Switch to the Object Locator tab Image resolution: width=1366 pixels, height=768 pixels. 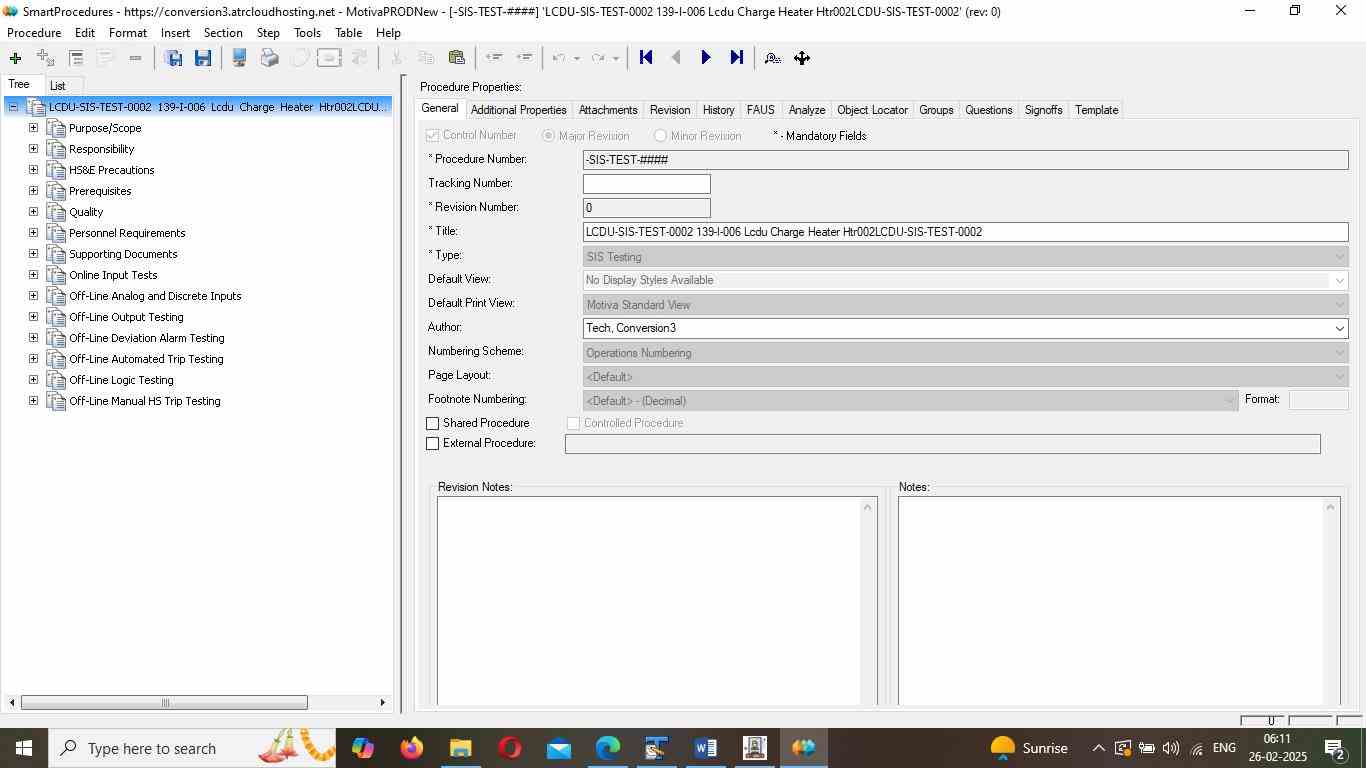point(872,110)
